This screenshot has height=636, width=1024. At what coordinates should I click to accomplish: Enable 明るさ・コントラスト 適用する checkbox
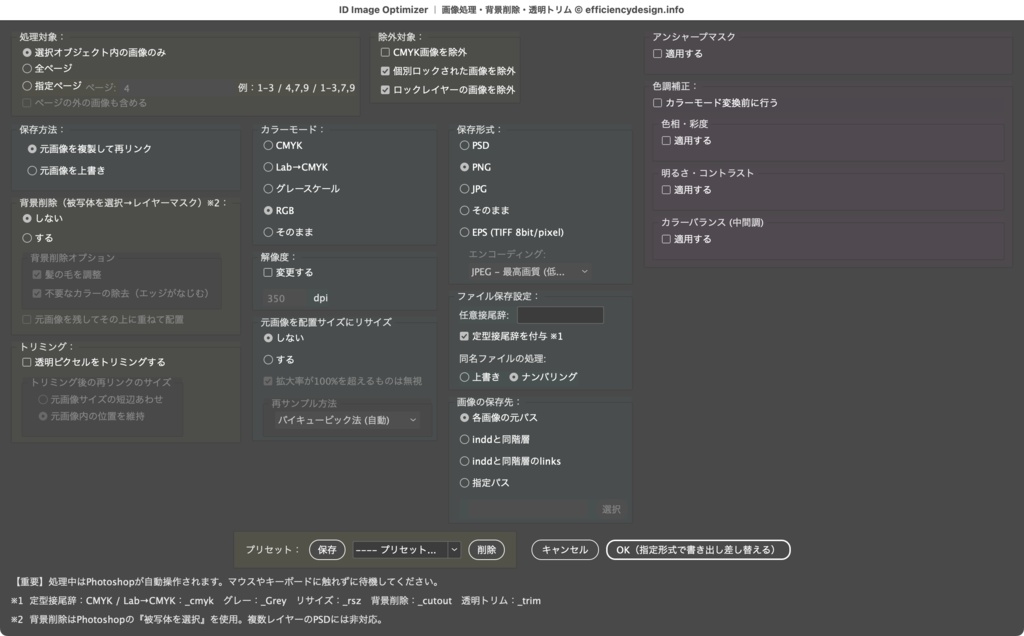(x=686, y=189)
